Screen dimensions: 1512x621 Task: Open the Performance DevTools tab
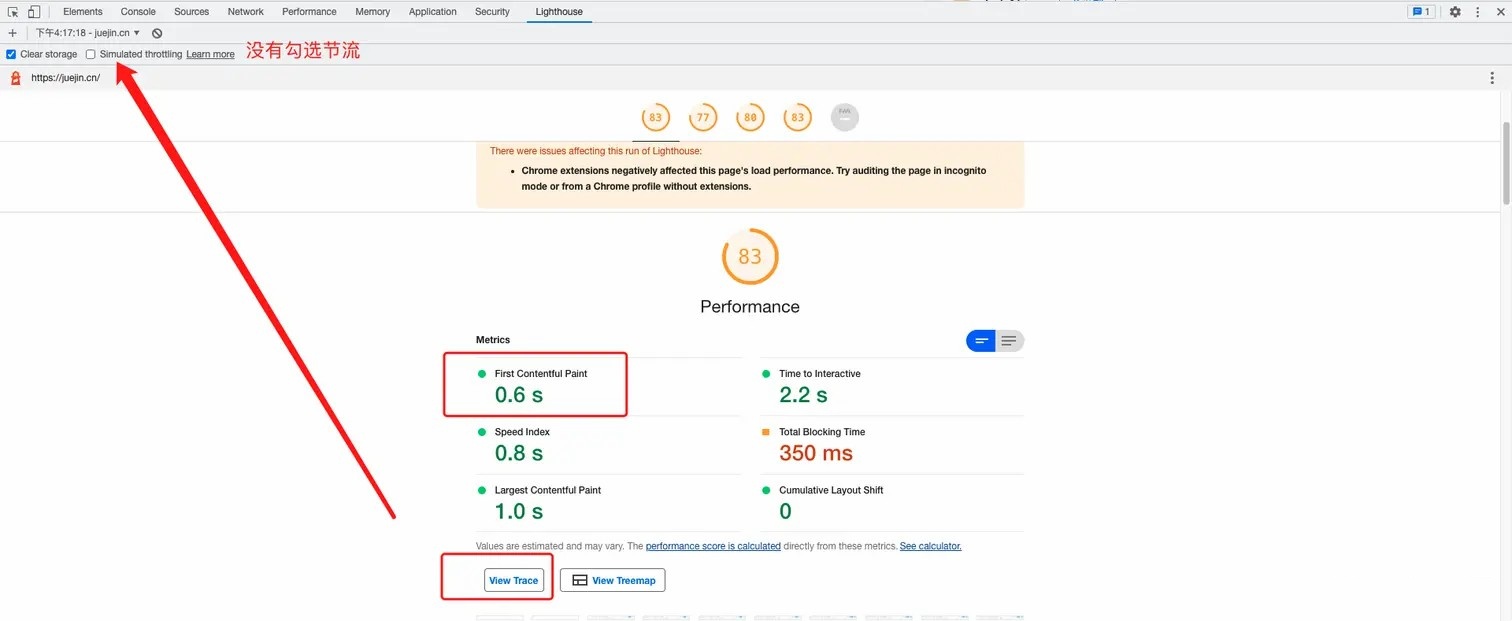[309, 12]
